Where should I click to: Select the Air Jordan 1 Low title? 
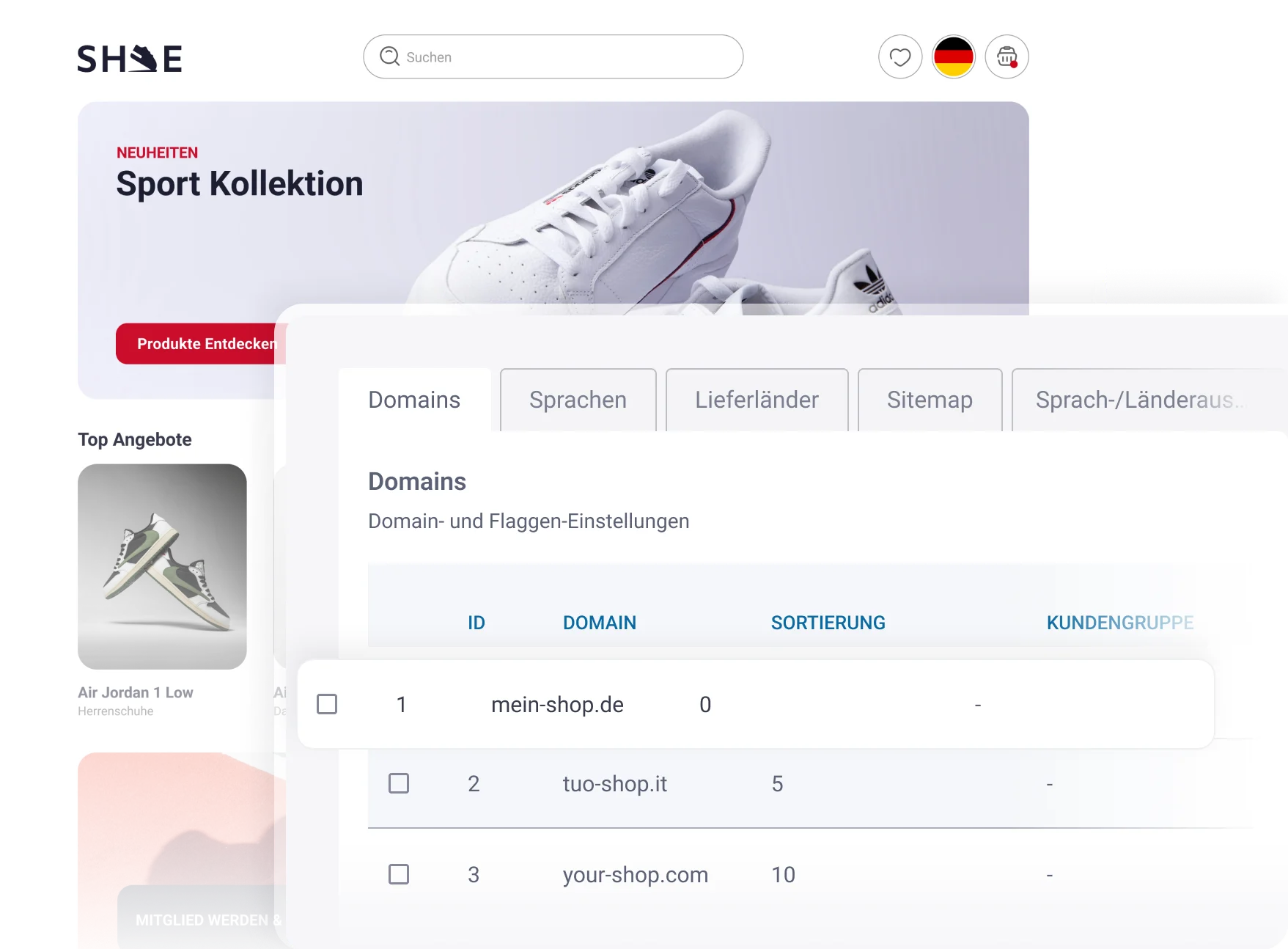(x=136, y=692)
